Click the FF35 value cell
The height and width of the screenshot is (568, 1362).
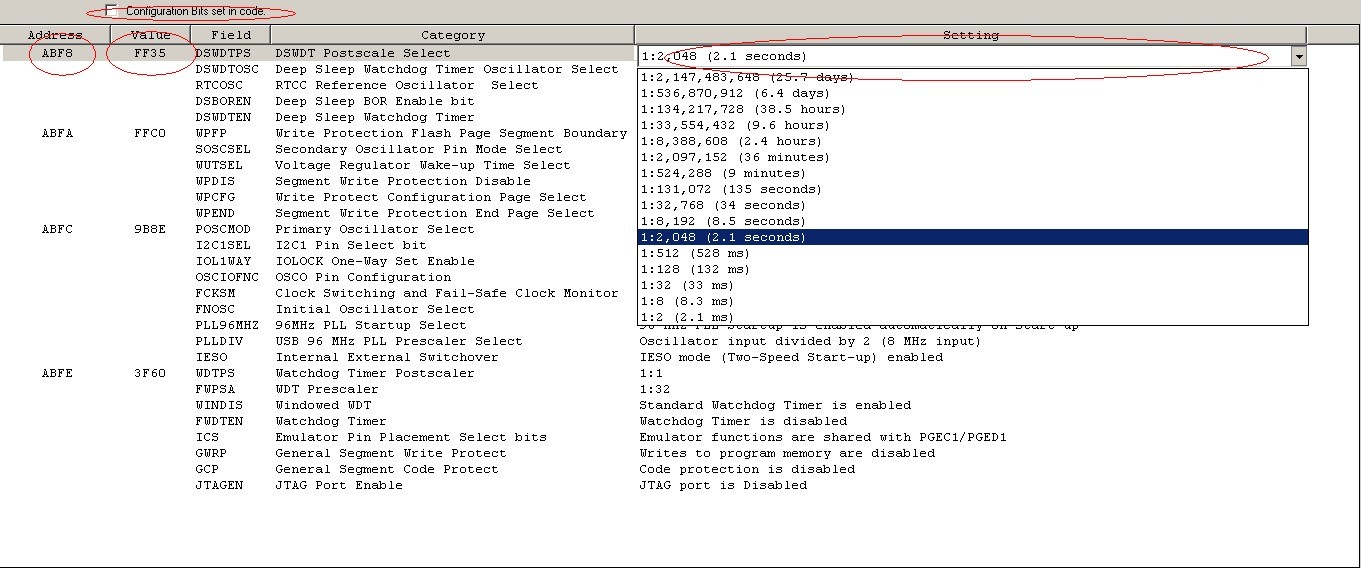point(150,53)
